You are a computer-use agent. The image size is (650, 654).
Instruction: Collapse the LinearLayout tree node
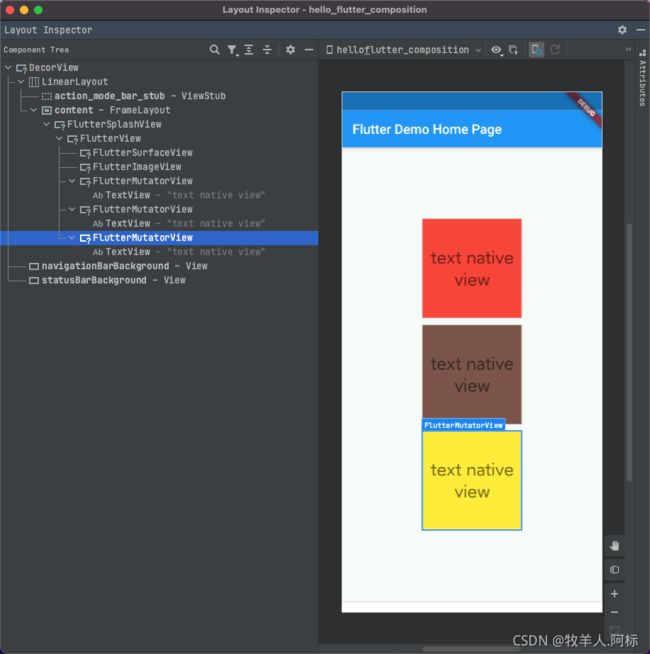click(21, 81)
